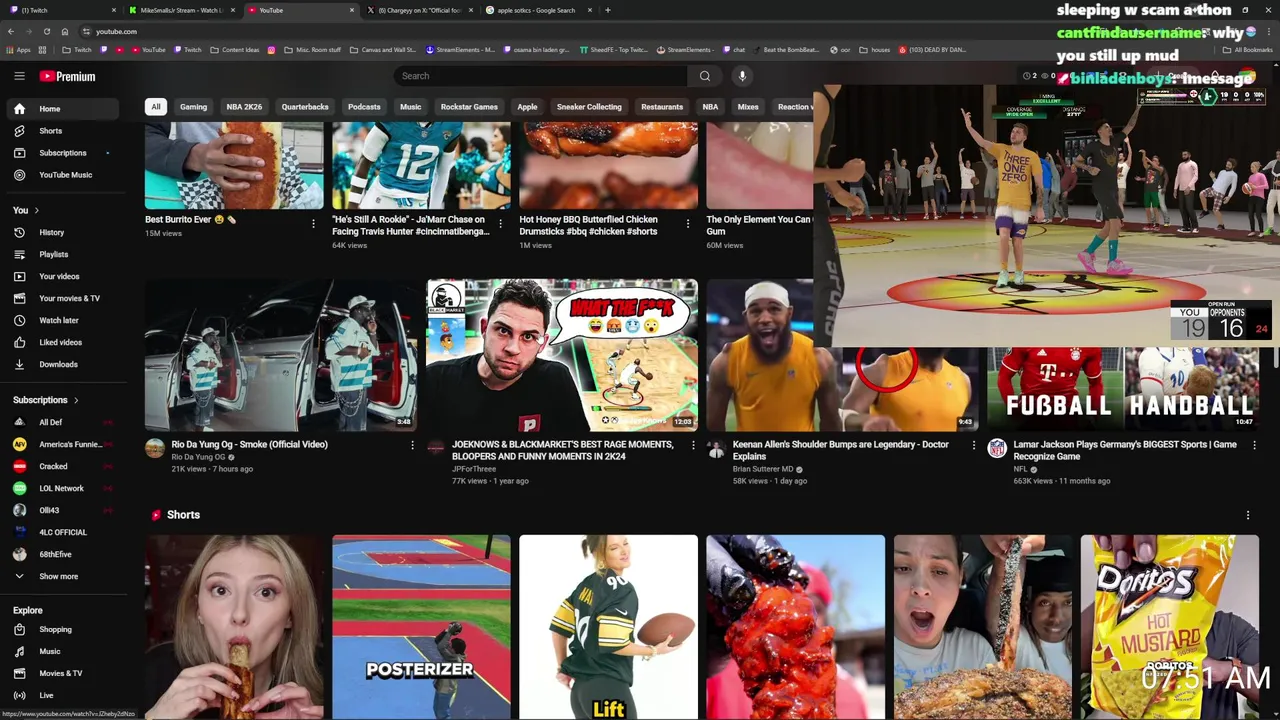Screen dimensions: 1280x720
Task: Select the Restaurants filter chip
Action: pyautogui.click(x=662, y=107)
